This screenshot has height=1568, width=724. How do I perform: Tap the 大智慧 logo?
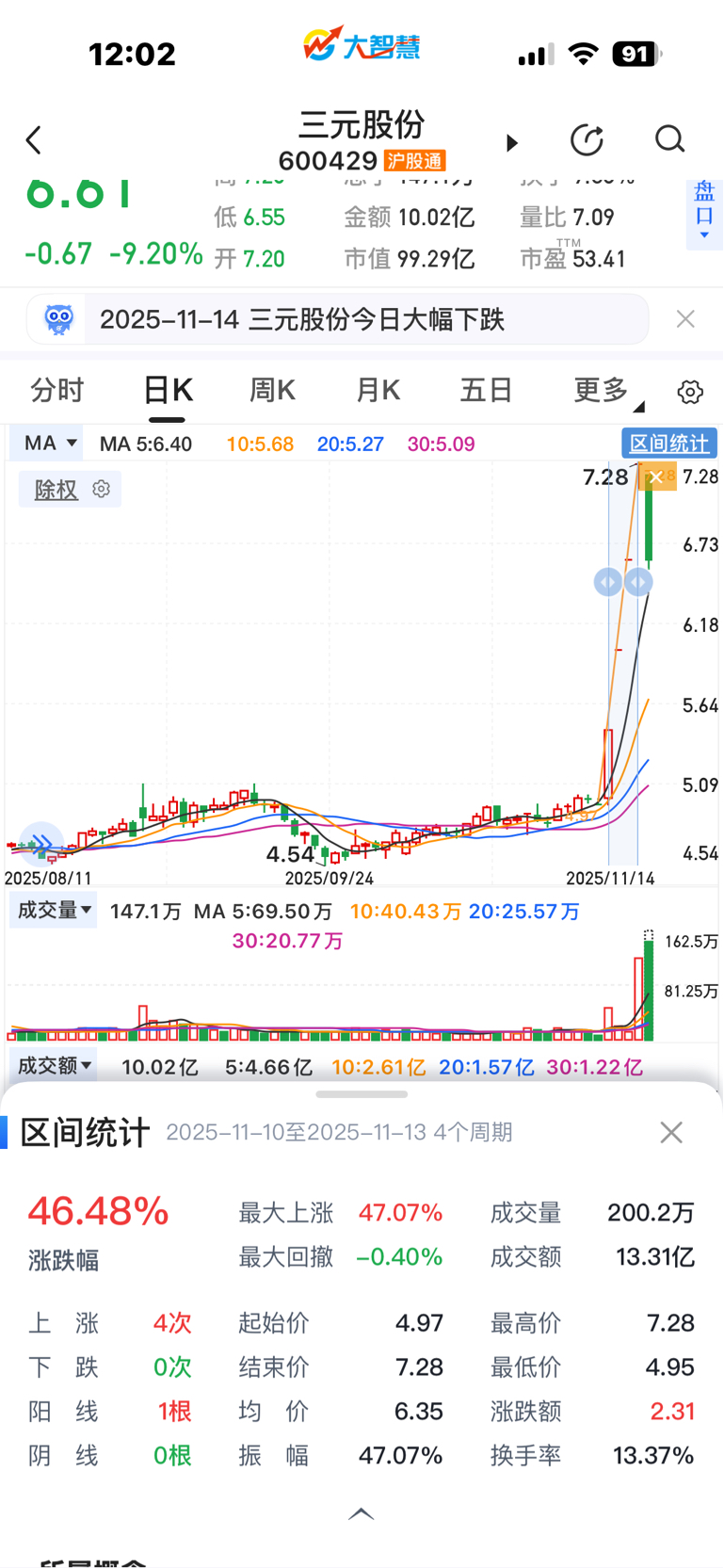tap(362, 44)
